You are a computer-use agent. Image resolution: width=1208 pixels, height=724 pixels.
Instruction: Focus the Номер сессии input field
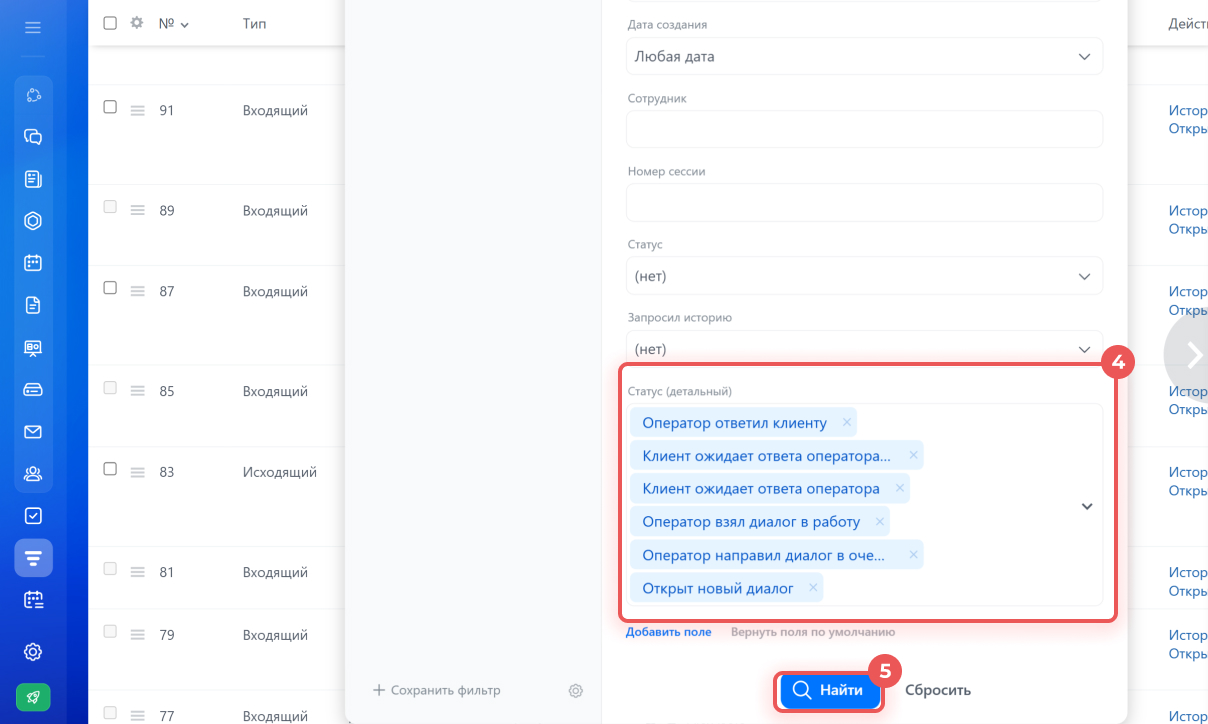tap(864, 202)
